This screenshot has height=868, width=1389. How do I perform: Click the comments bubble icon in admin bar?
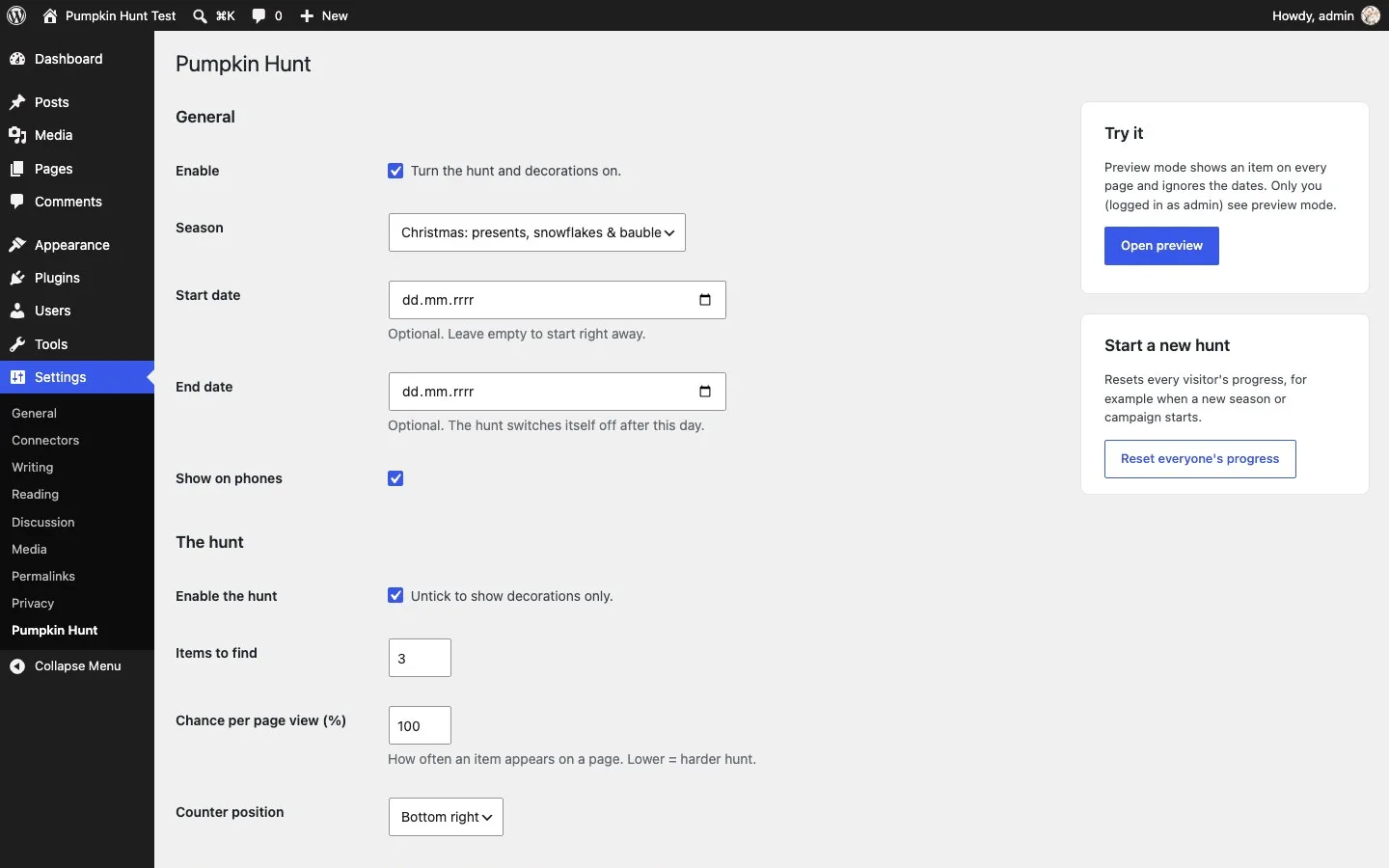pos(259,15)
